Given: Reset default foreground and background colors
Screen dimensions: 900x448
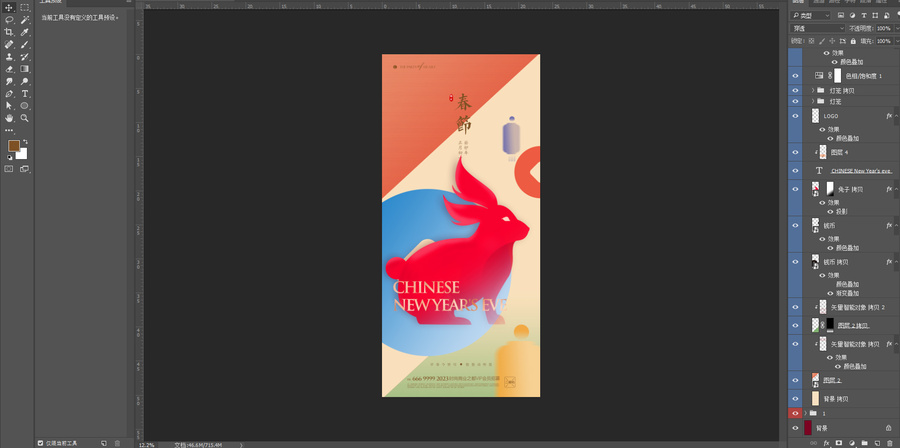Looking at the screenshot, I should (x=10, y=157).
